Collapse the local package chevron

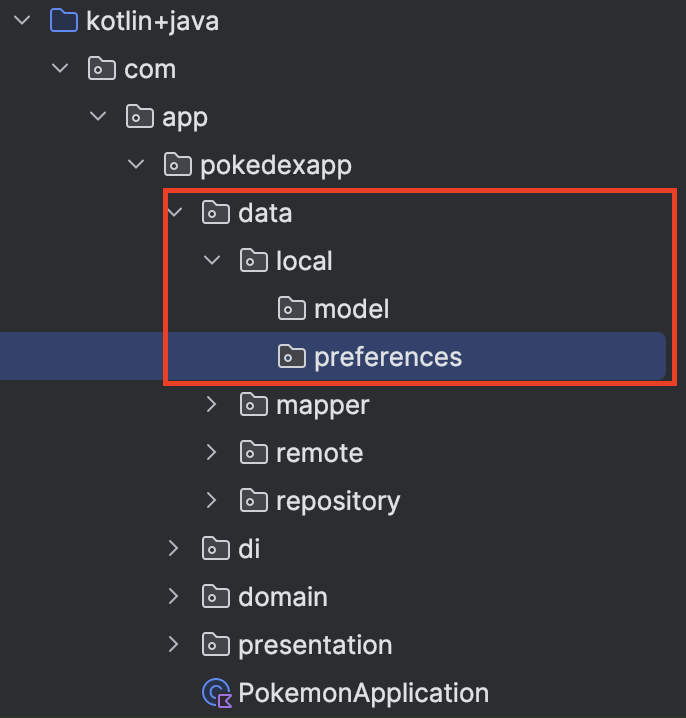[211, 261]
